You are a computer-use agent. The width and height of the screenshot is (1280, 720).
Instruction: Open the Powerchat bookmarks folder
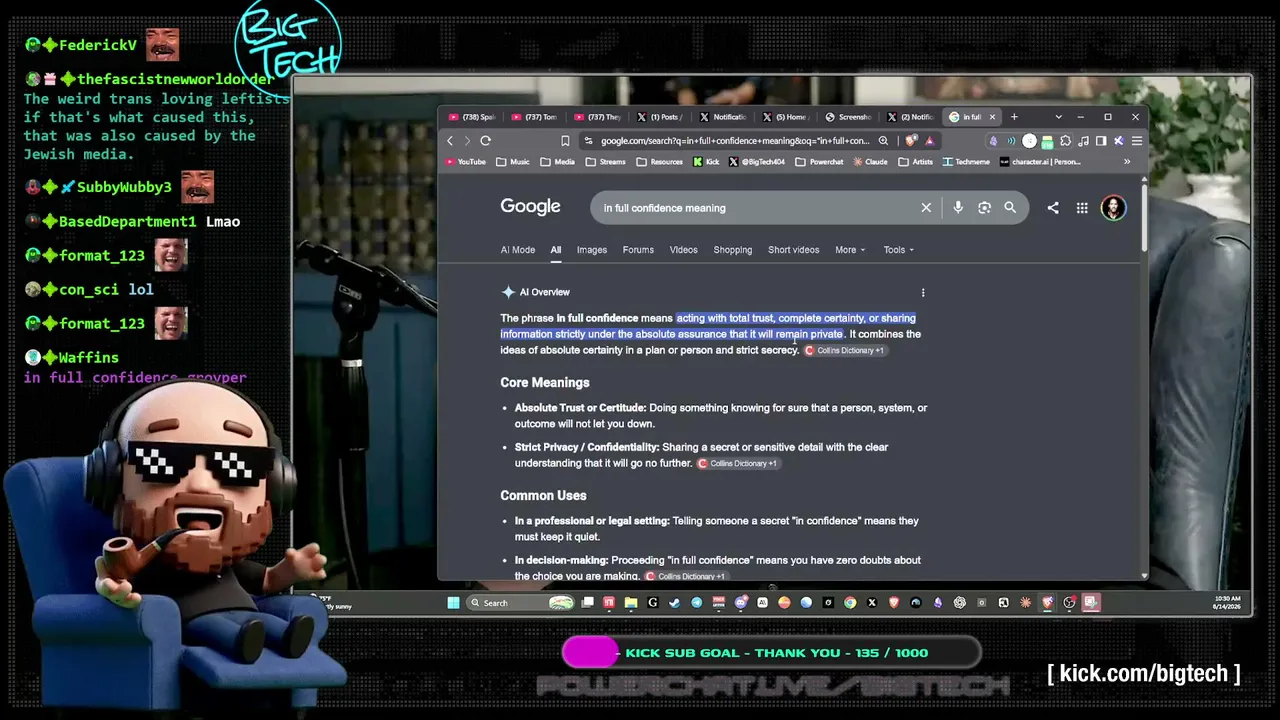[x=820, y=162]
